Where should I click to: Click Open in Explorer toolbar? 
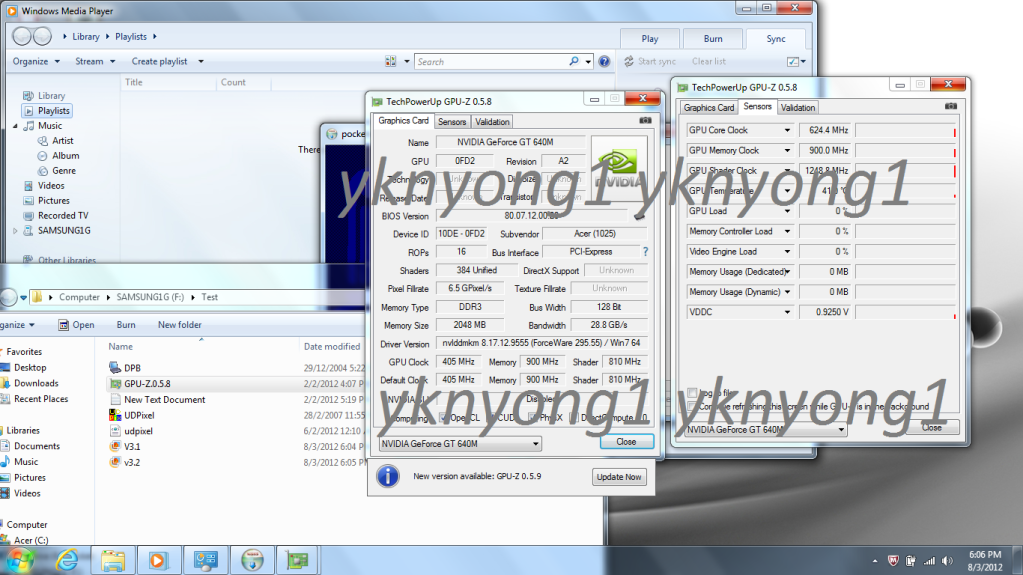(76, 325)
